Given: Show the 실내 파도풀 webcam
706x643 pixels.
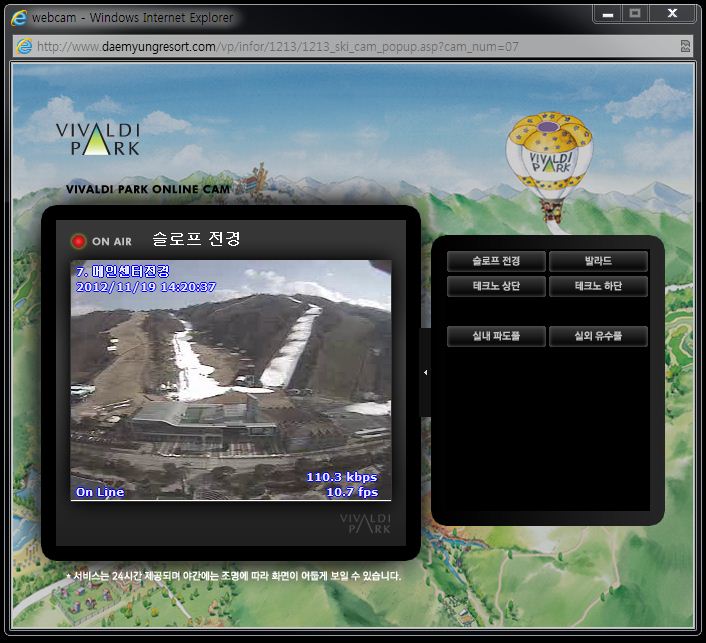Looking at the screenshot, I should (x=496, y=336).
